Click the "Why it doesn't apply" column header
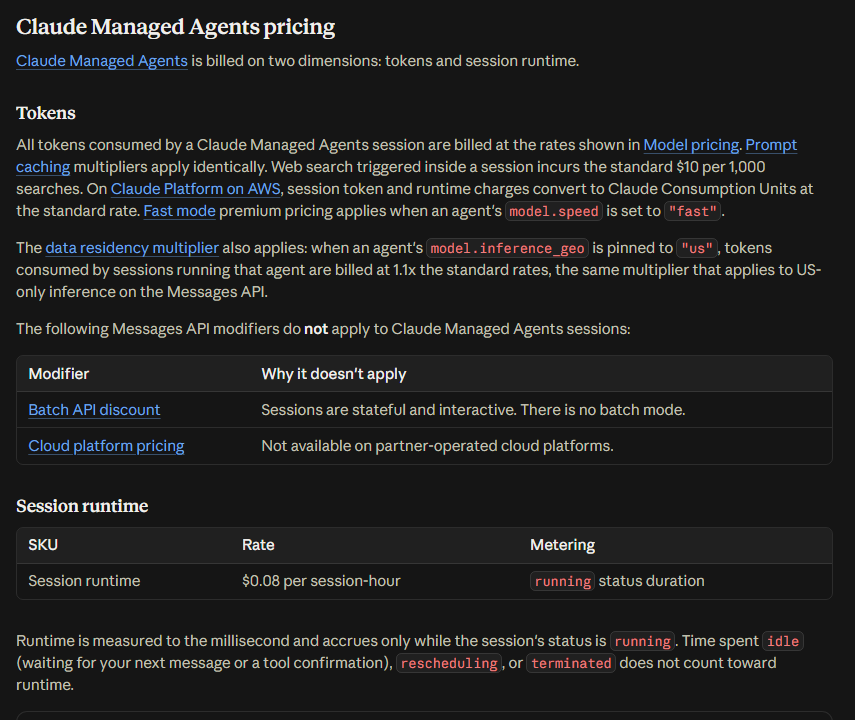Screen dimensions: 855x720 [x=334, y=374]
